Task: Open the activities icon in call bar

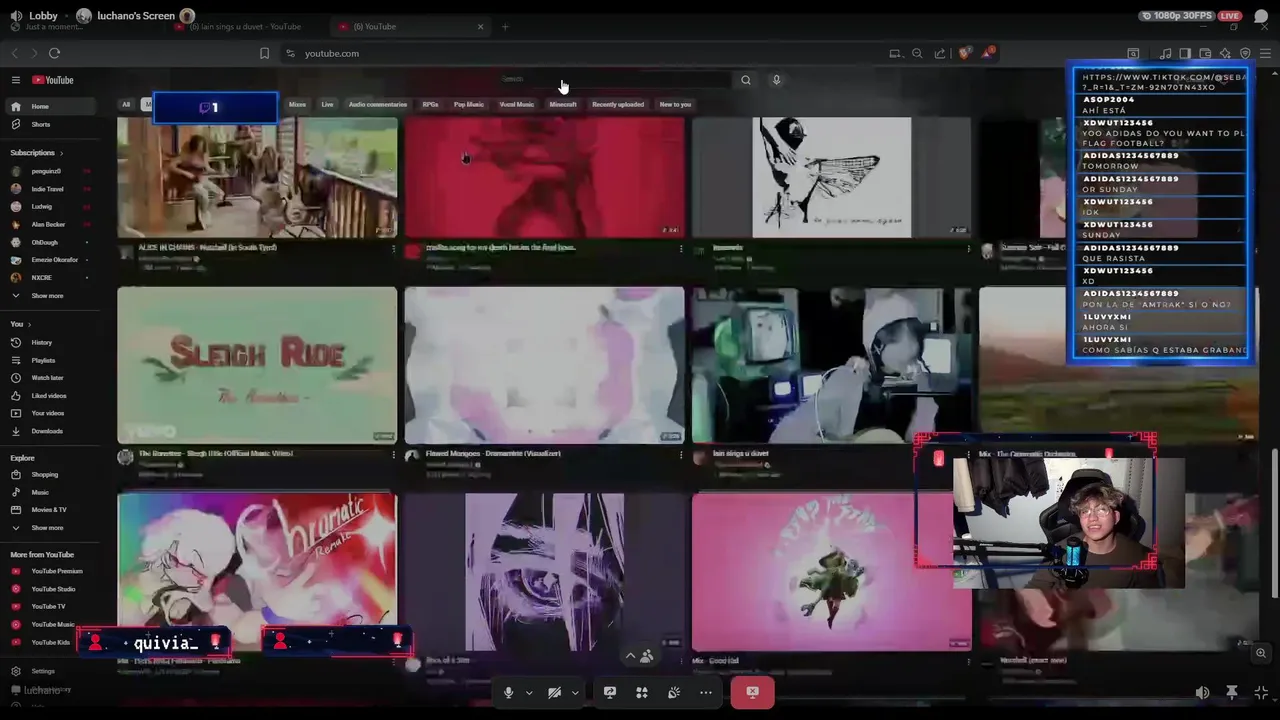Action: (642, 692)
